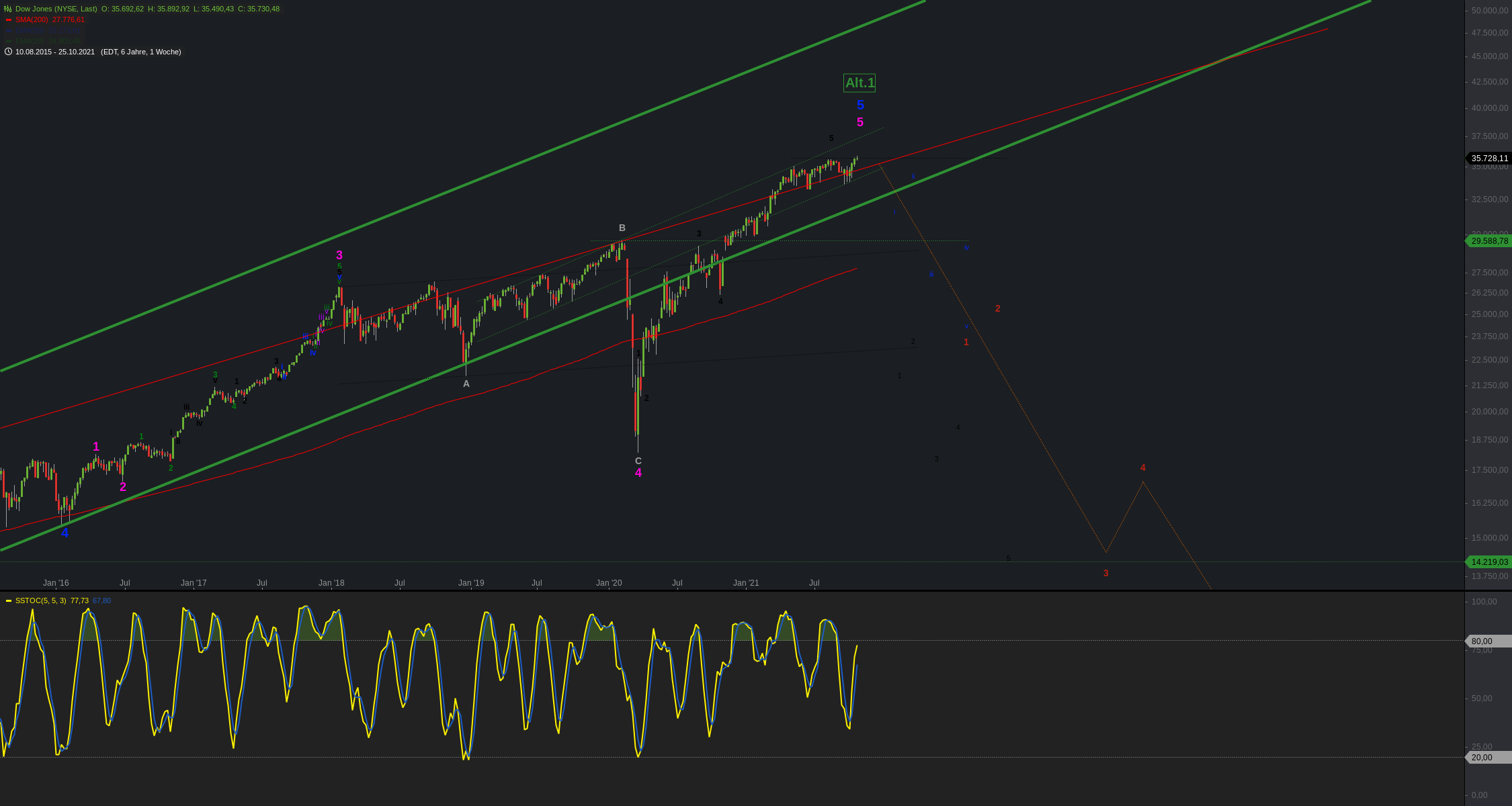
Task: Select the Dow Jones (NYSE, Last) legend label
Action: (x=56, y=9)
